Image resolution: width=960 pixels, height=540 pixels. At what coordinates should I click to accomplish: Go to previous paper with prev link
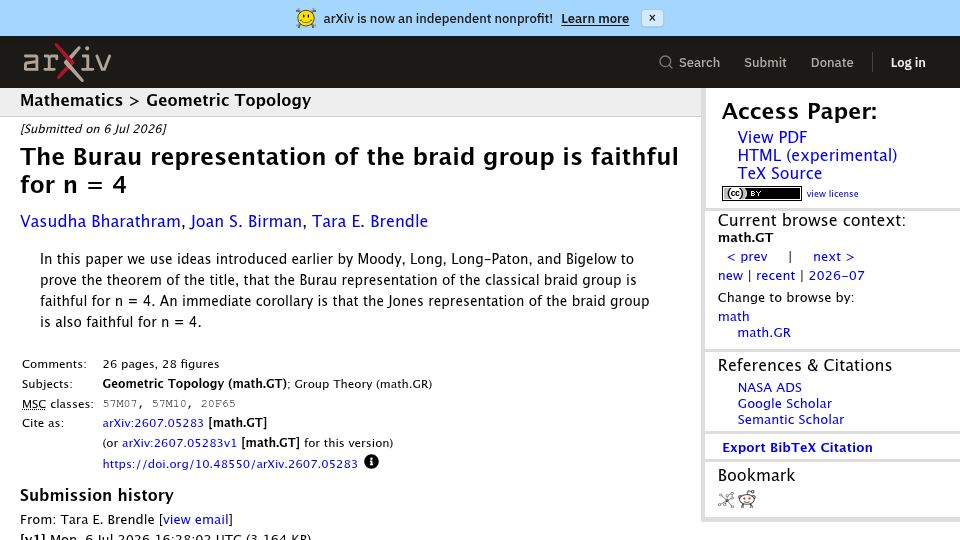tap(747, 257)
